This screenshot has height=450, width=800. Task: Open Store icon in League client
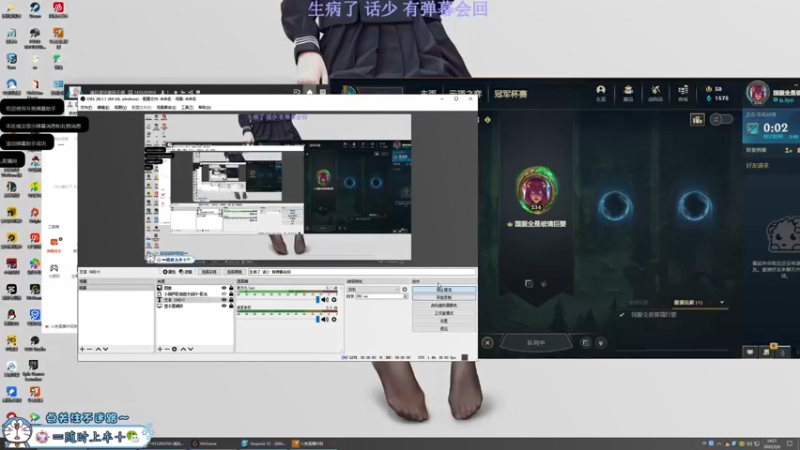[683, 93]
